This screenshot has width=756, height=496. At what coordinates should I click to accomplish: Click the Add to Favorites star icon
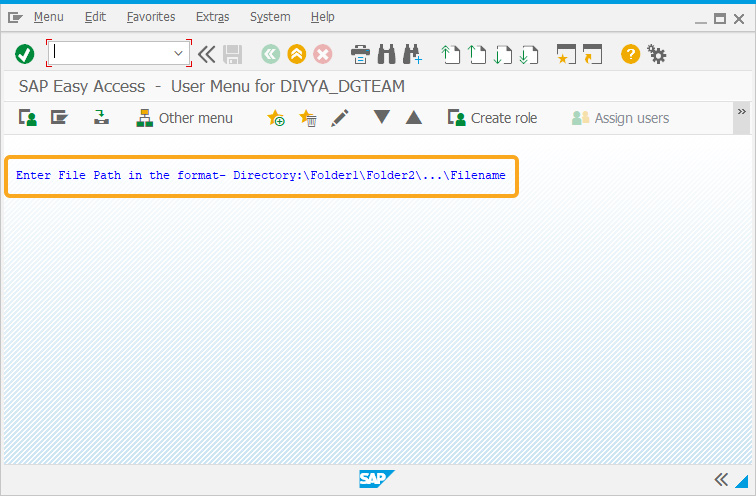(276, 118)
